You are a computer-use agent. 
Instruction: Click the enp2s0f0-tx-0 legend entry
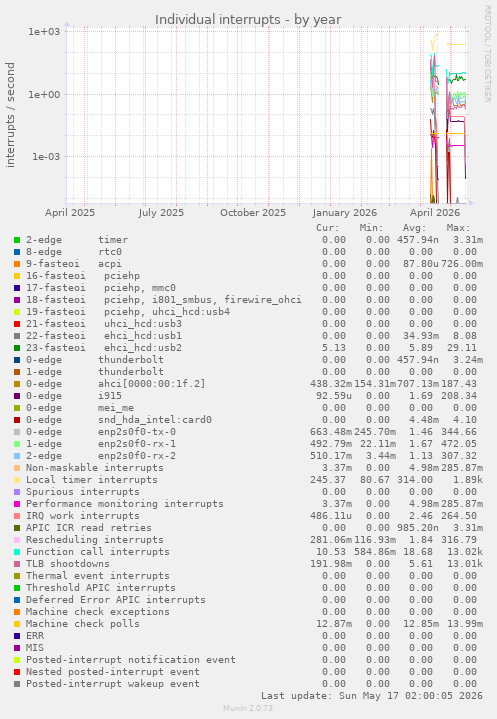pyautogui.click(x=101, y=432)
